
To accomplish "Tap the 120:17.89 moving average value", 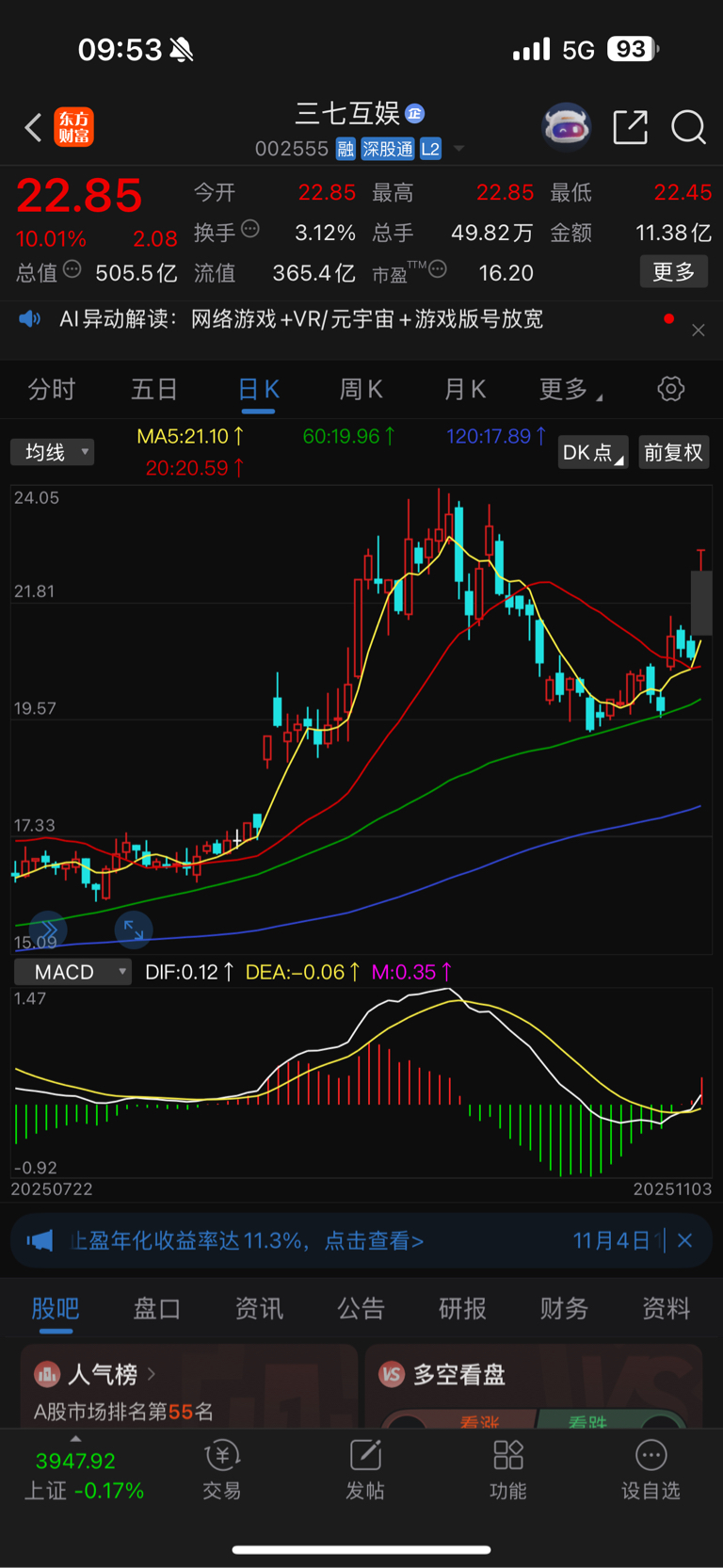I will pyautogui.click(x=496, y=436).
